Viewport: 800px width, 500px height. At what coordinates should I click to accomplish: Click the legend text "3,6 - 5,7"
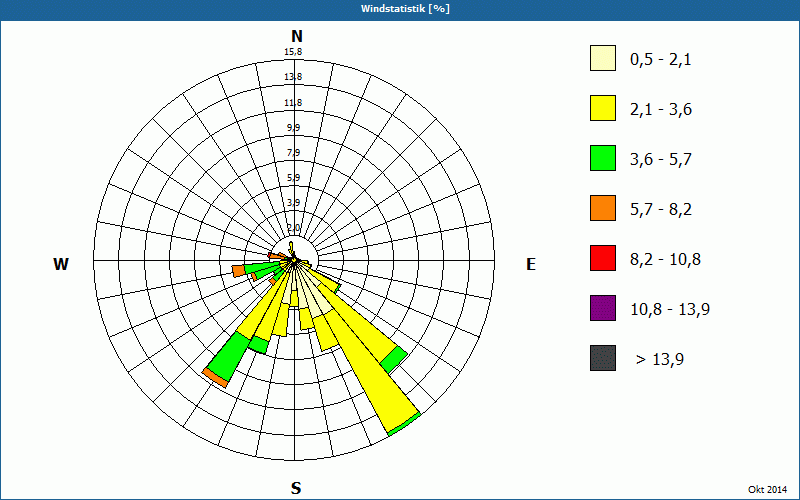point(661,160)
